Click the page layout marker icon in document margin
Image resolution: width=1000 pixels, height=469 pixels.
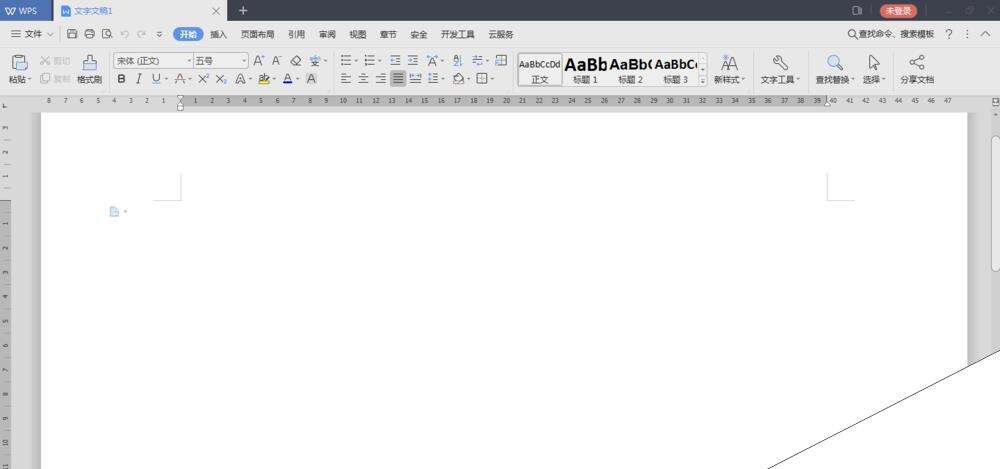(114, 212)
